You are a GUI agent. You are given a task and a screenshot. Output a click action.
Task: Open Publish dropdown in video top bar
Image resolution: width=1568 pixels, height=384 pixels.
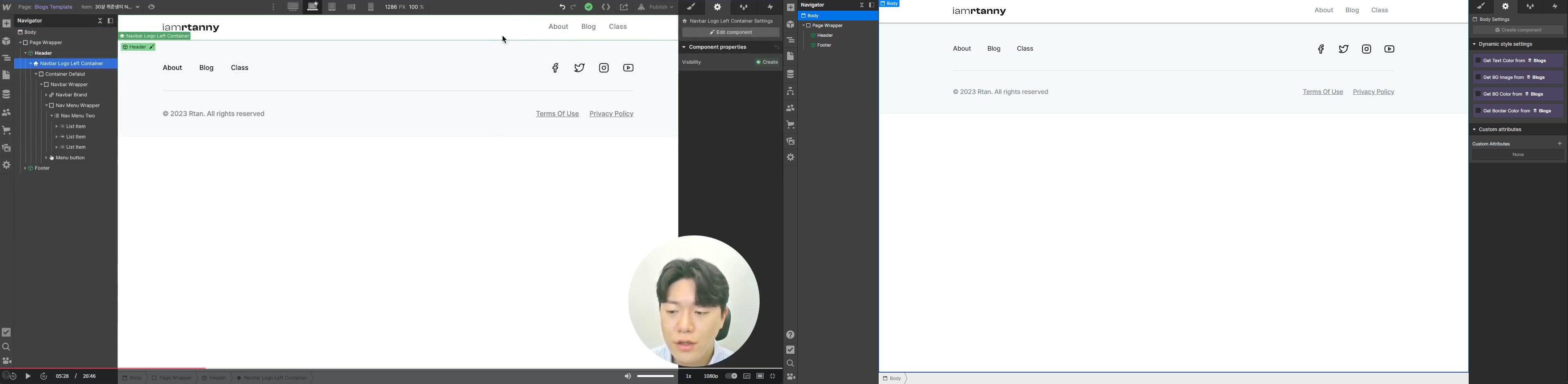coord(656,7)
